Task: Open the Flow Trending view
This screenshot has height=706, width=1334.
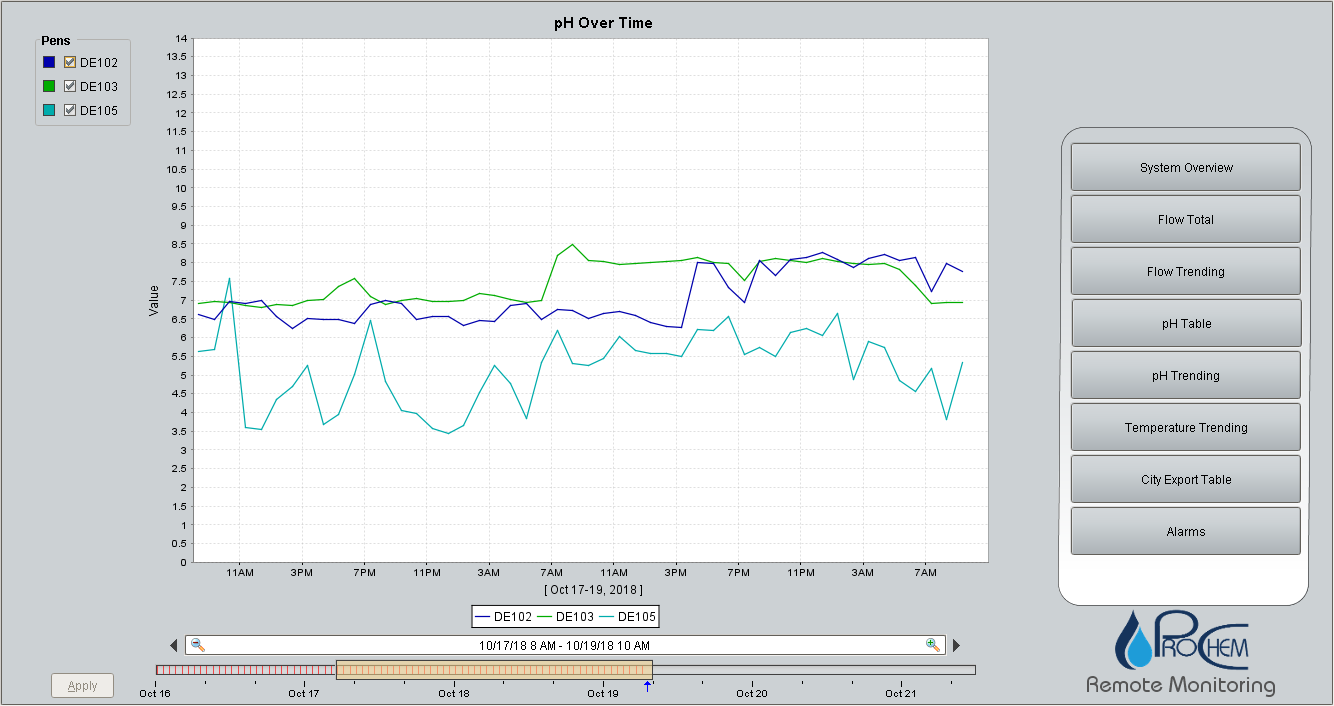Action: 1185,271
